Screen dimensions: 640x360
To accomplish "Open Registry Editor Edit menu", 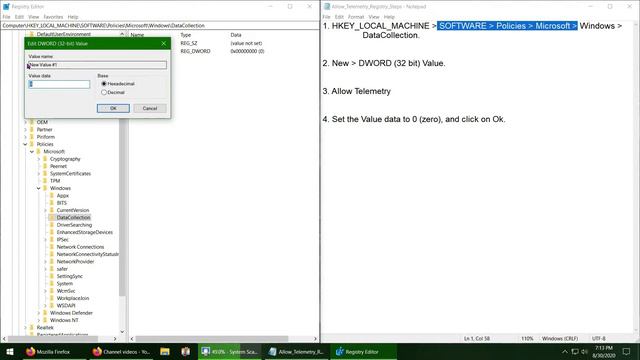I will [19, 17].
